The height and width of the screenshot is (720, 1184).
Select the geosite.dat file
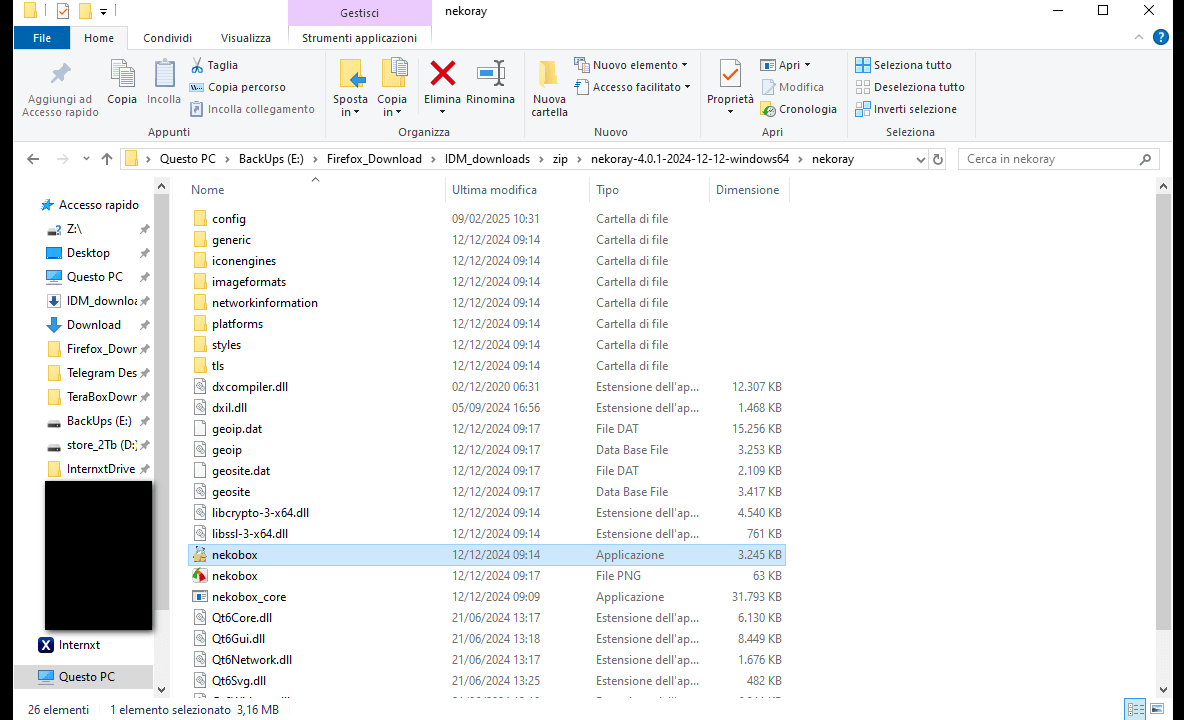[x=487, y=471]
